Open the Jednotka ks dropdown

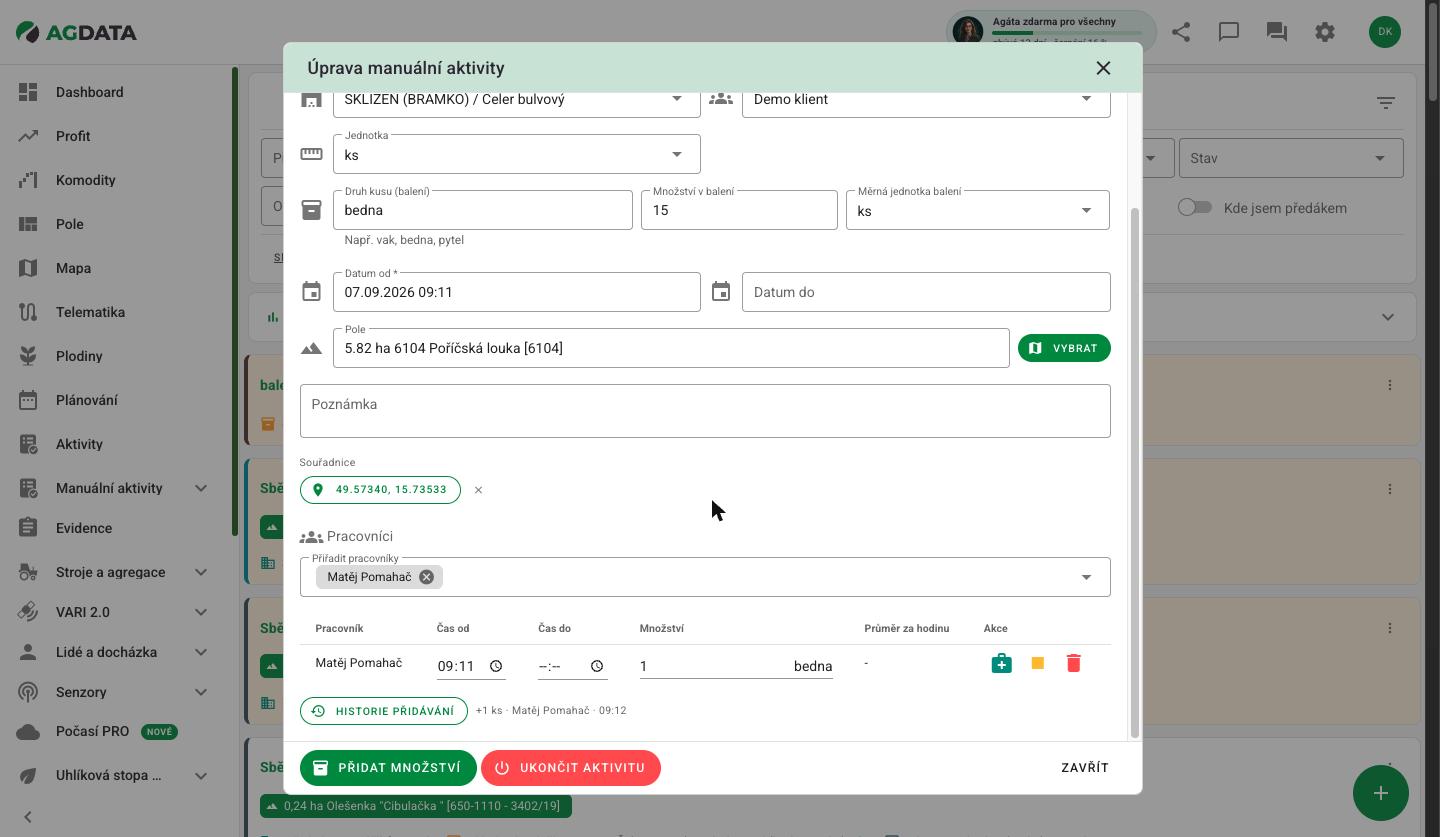(517, 154)
